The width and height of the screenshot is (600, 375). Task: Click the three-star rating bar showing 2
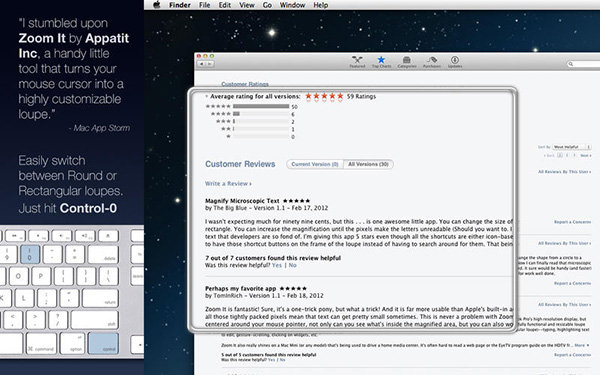tap(261, 121)
